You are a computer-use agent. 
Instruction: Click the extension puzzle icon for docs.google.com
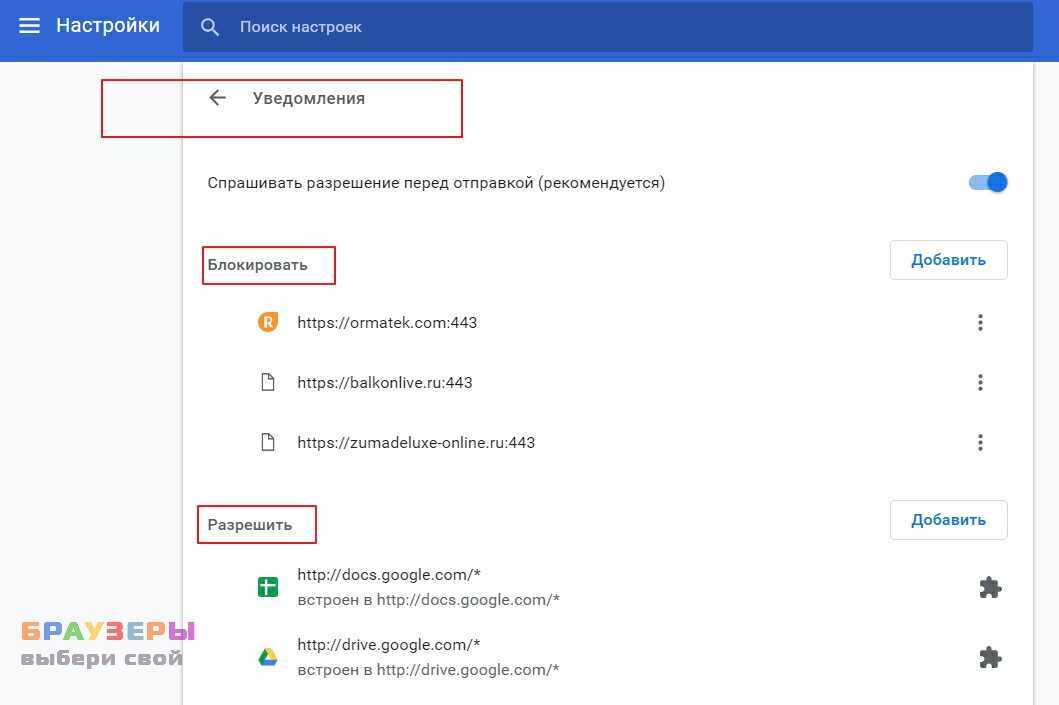pos(989,588)
